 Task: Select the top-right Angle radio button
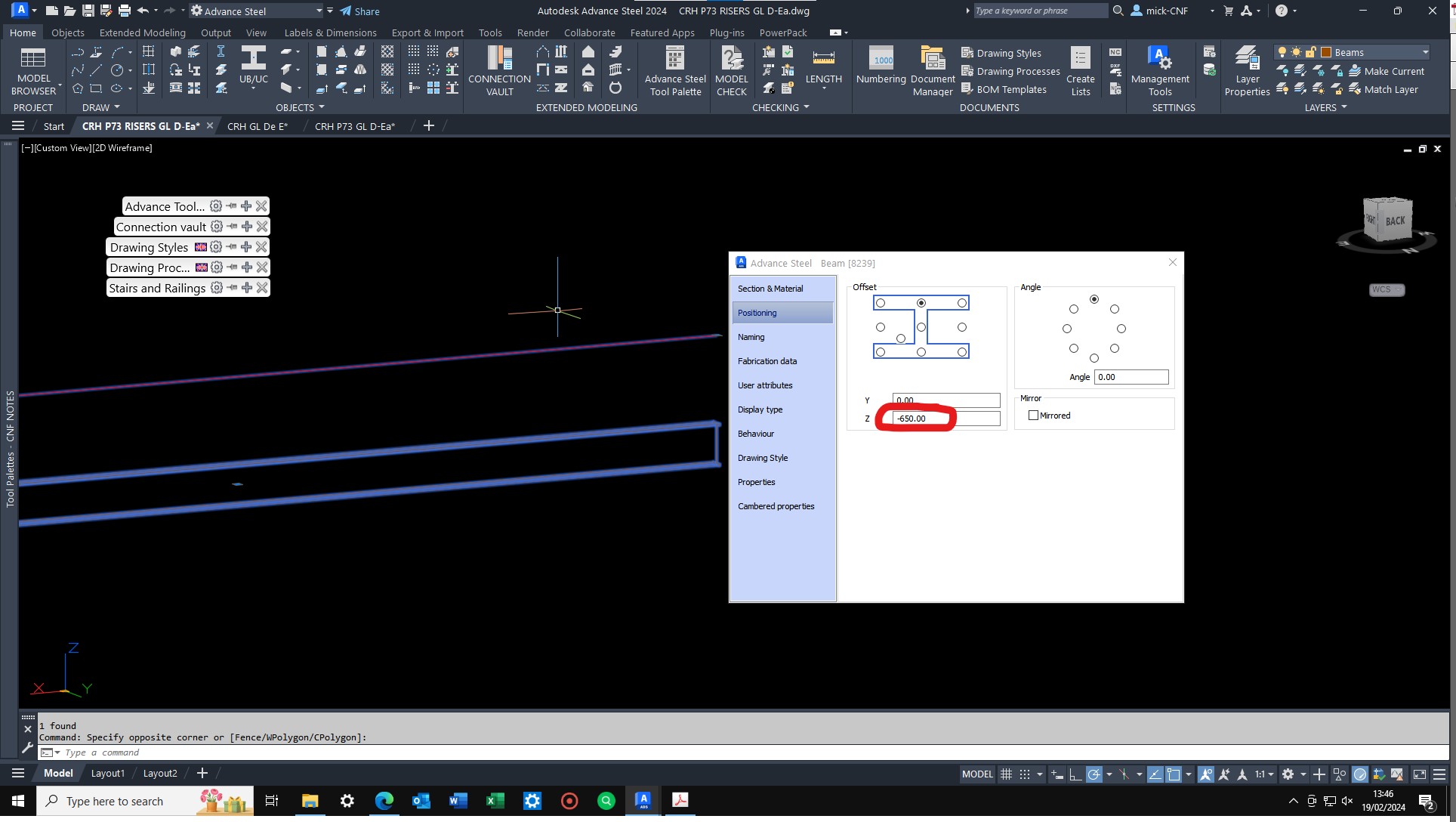(1115, 308)
